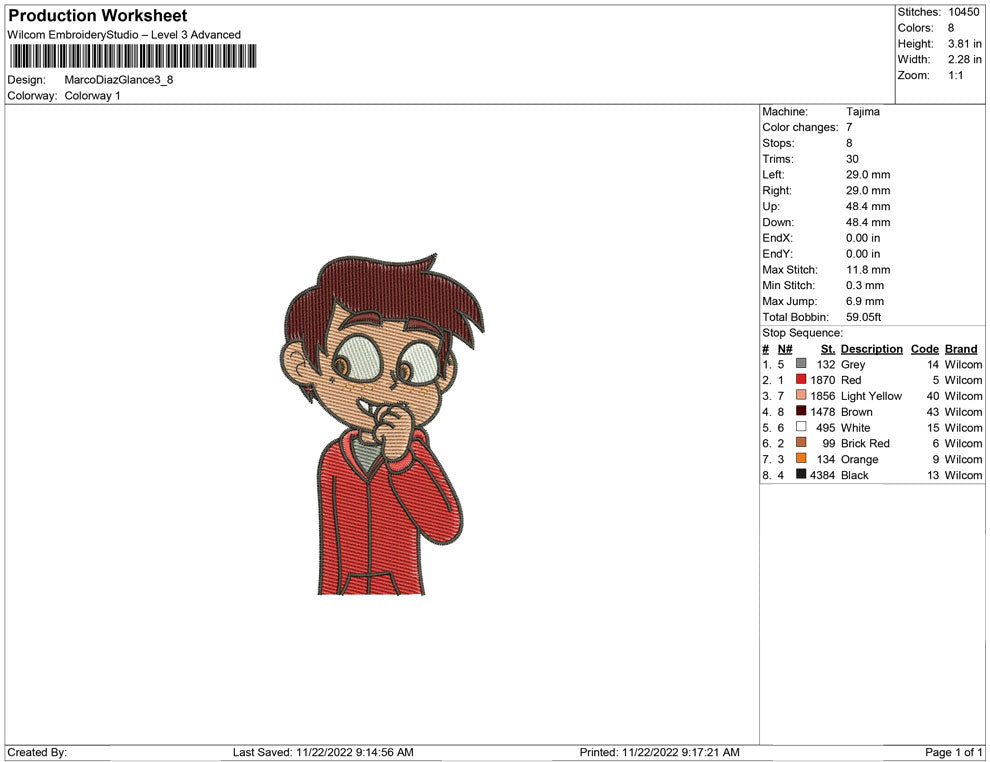Click the design name 'MarcoDiazGlance3_8'

[119, 80]
